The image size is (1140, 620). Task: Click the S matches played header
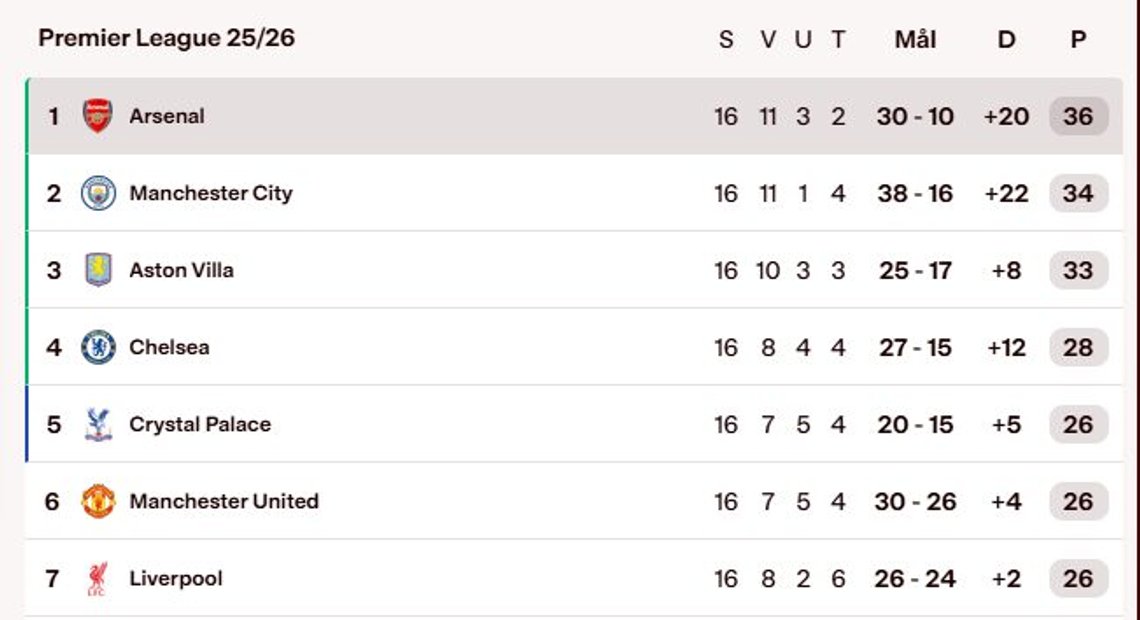pyautogui.click(x=726, y=39)
